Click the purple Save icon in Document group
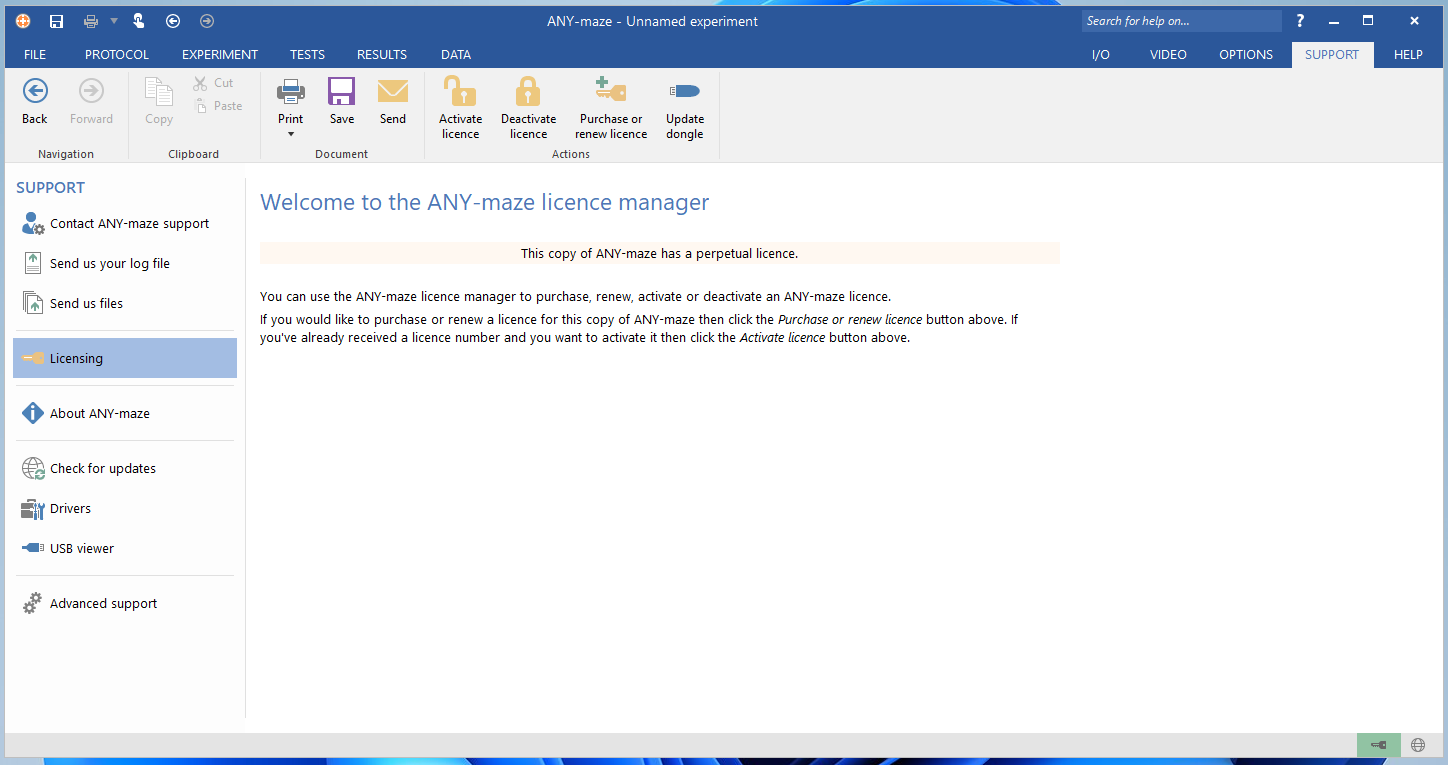Image resolution: width=1448 pixels, height=765 pixels. [x=342, y=92]
